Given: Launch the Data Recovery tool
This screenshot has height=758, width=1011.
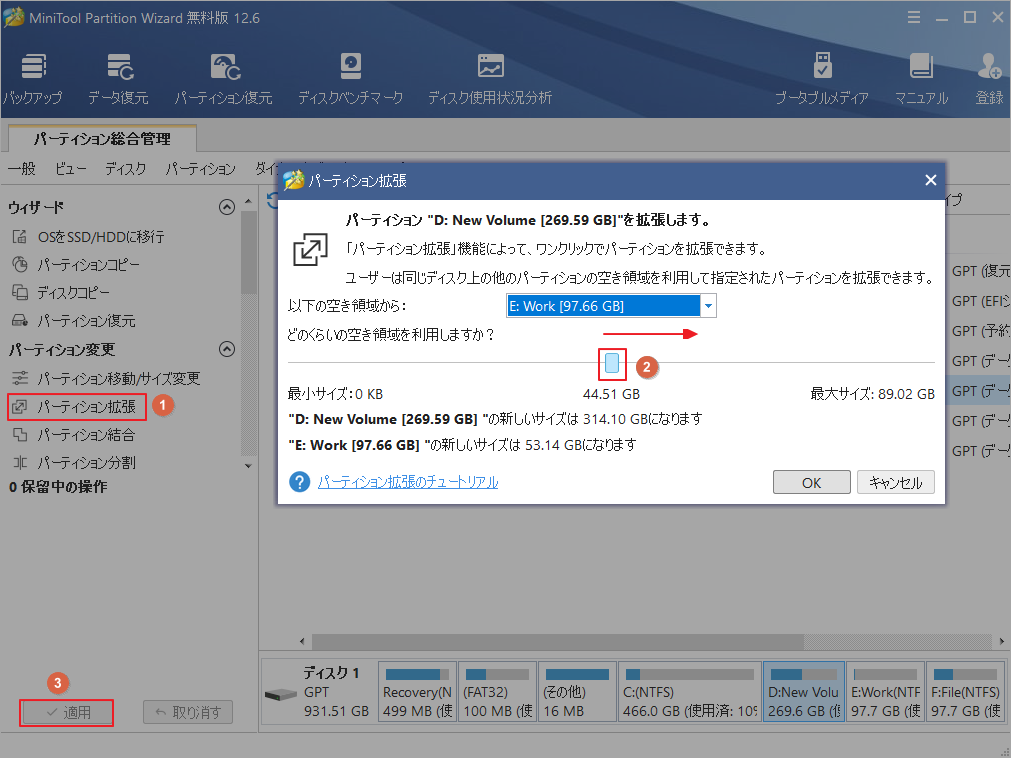Looking at the screenshot, I should pos(119,79).
